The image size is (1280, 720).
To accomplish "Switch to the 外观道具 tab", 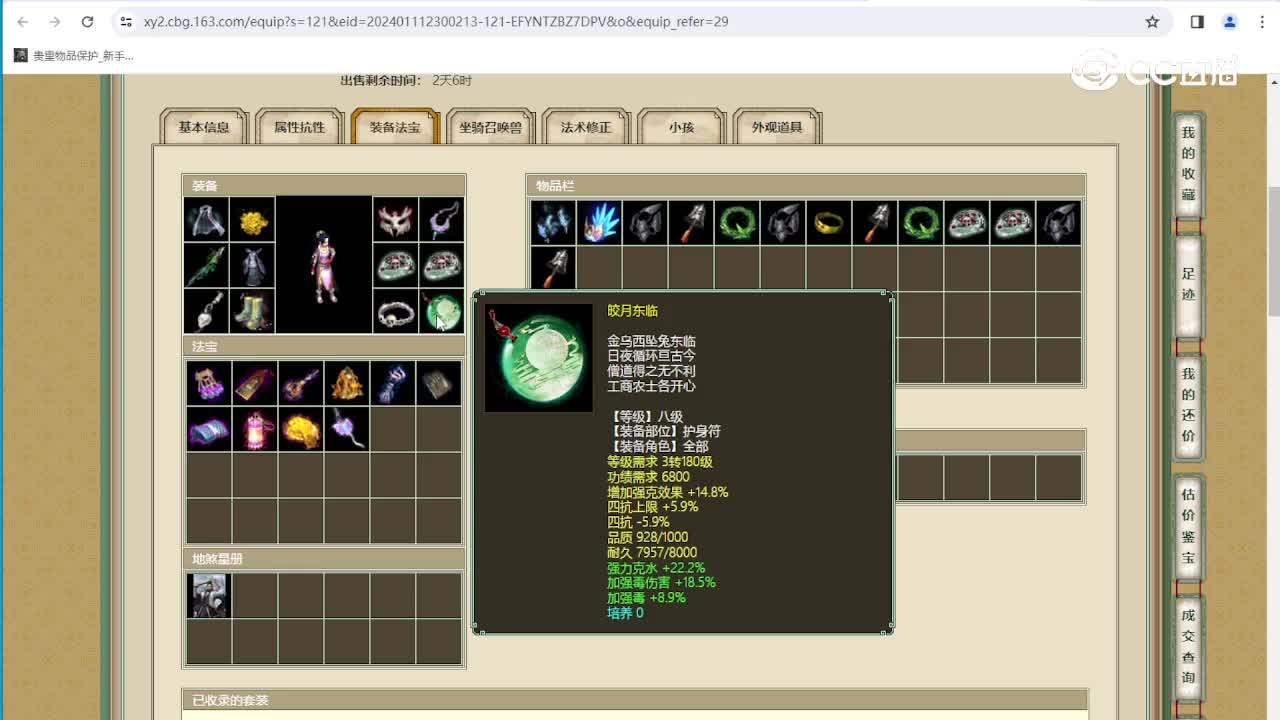I will [x=777, y=127].
